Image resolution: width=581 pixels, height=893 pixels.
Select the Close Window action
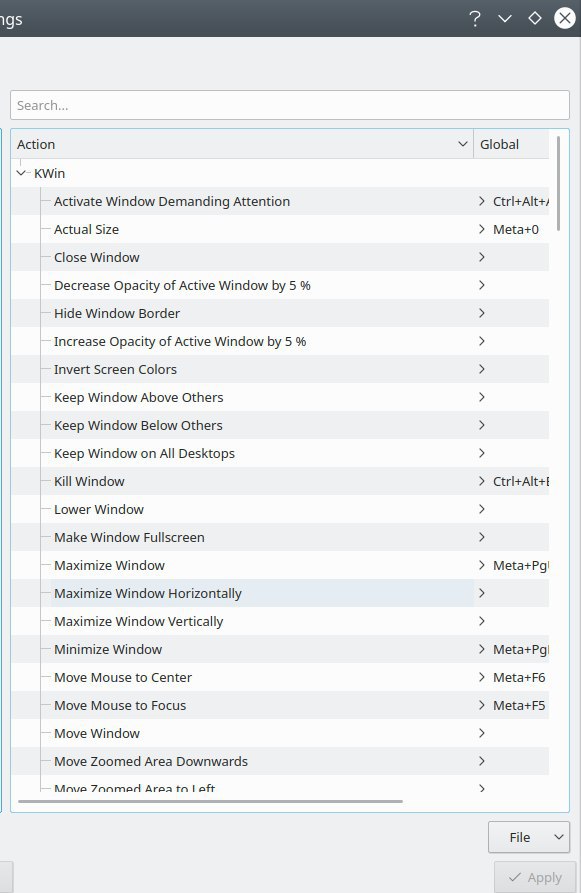pyautogui.click(x=97, y=257)
